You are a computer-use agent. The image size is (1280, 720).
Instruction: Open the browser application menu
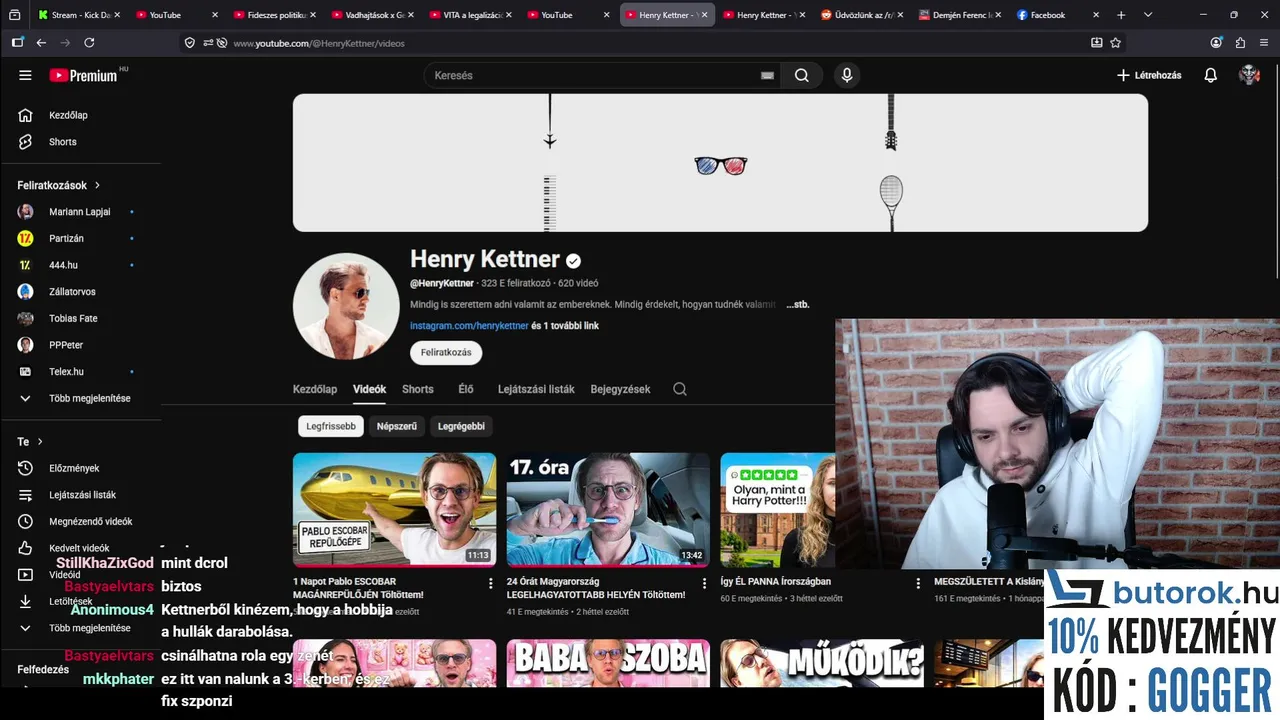coord(1265,43)
